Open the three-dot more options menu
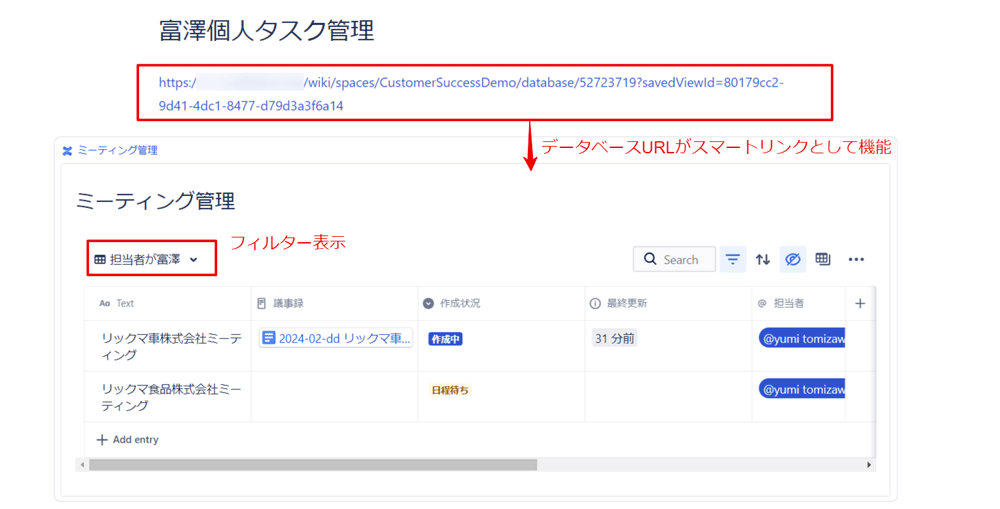 point(856,259)
